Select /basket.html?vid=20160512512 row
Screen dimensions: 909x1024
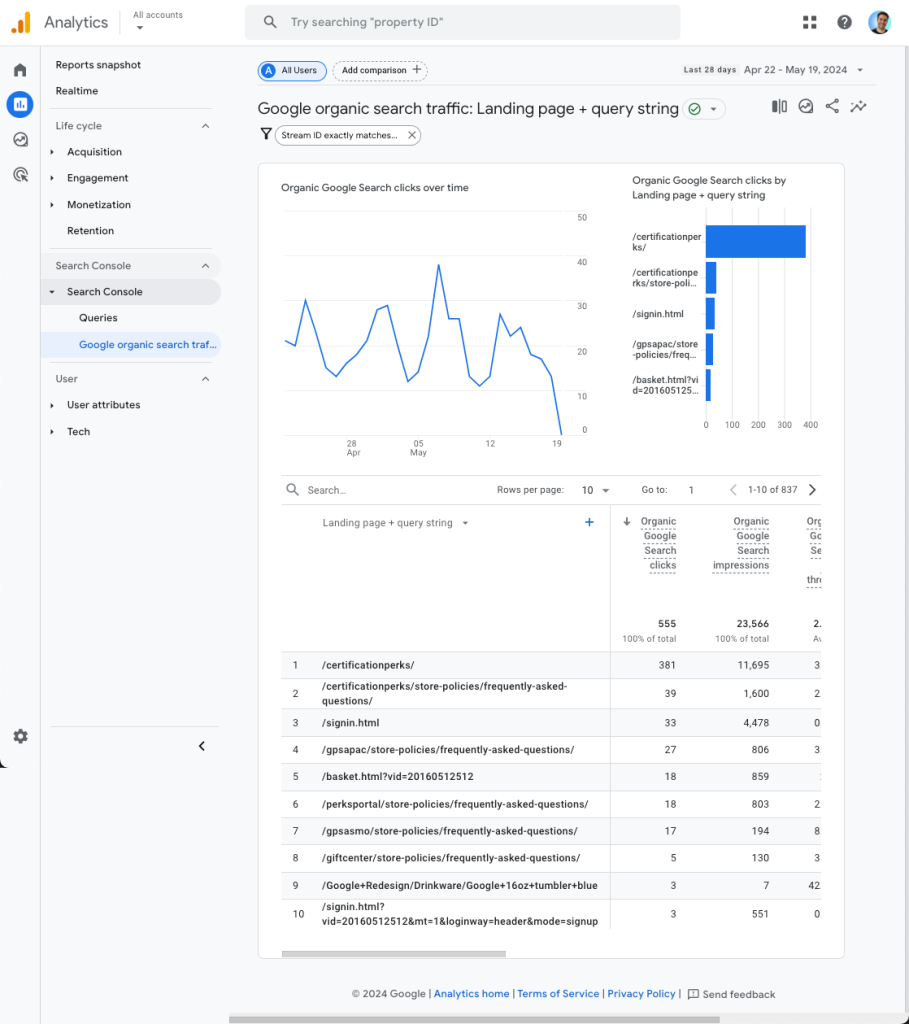point(551,776)
